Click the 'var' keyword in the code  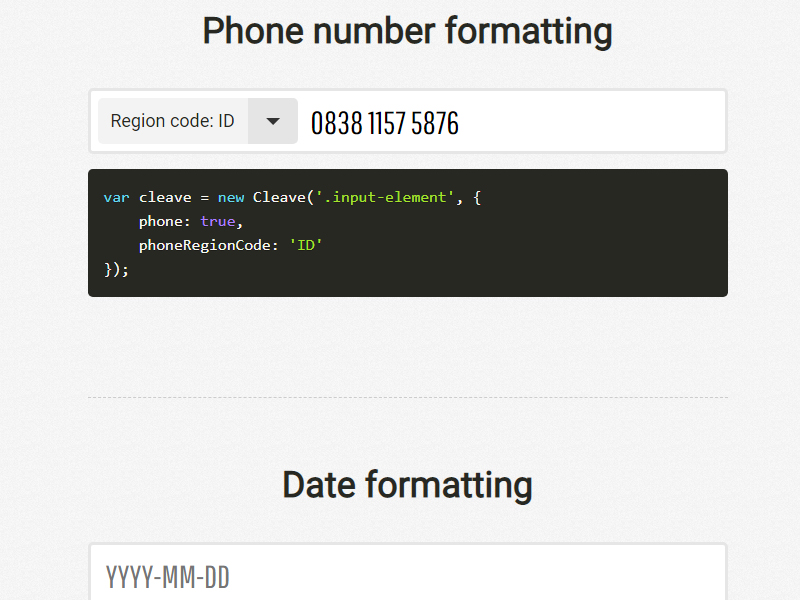[116, 197]
